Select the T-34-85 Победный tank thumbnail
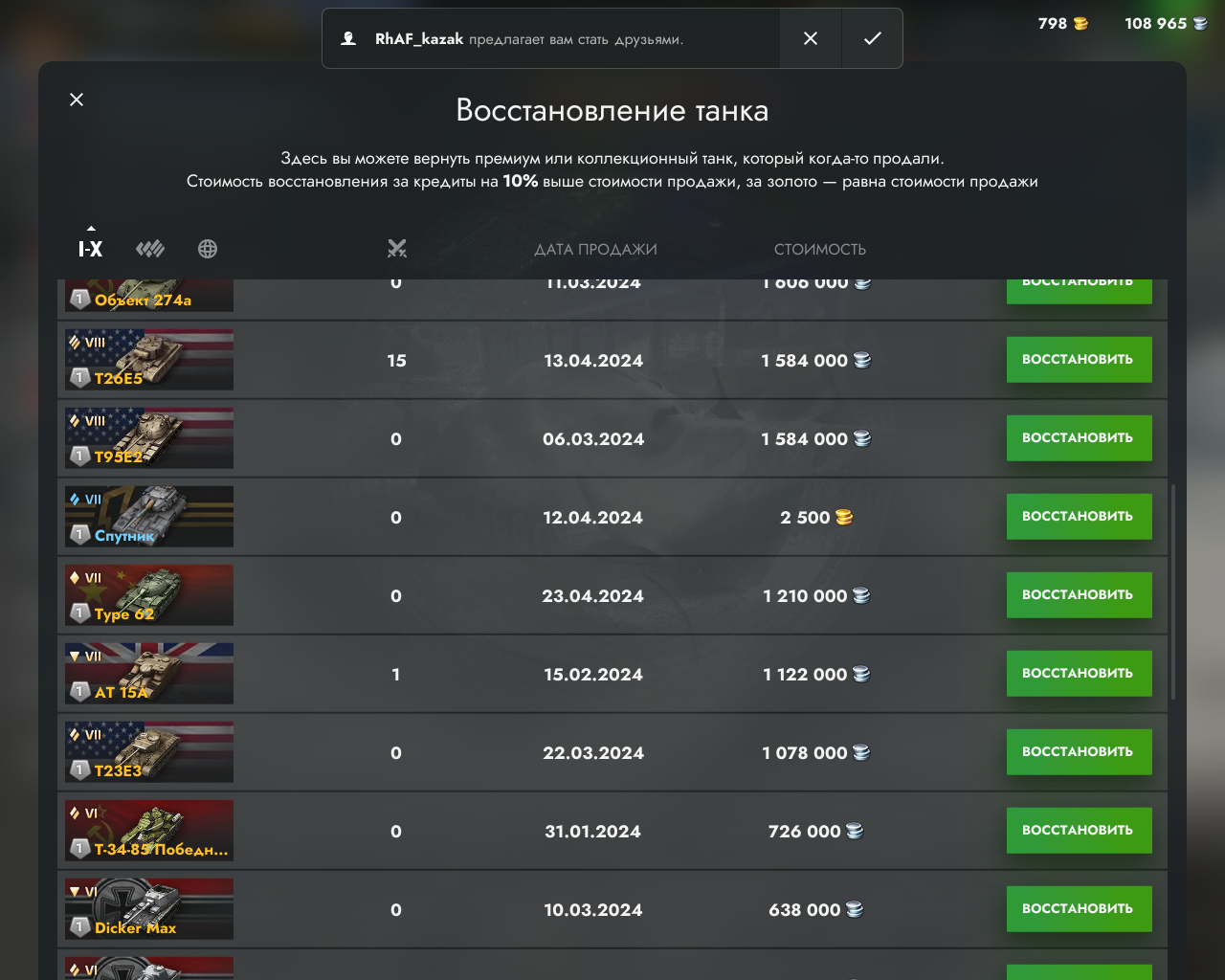Screen dimensions: 1225x980 pos(149,831)
